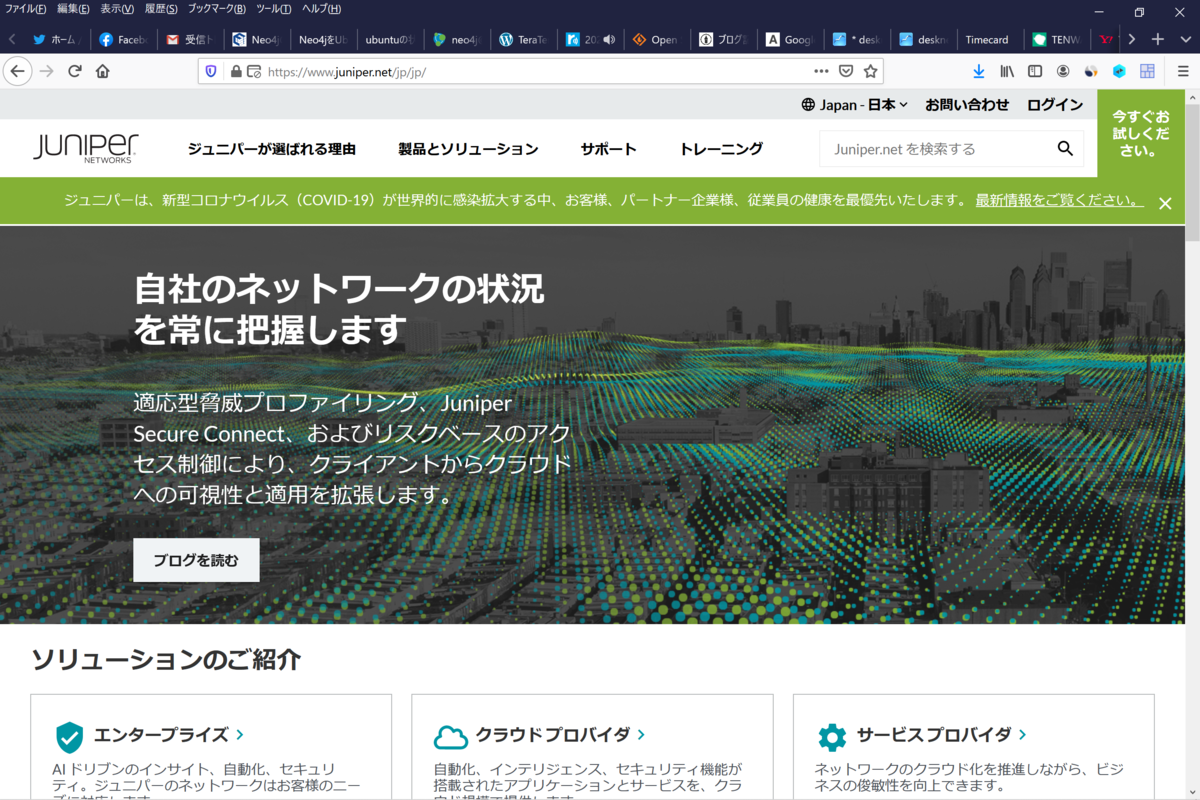
Task: Open the Firefox account icon
Action: pos(1063,71)
